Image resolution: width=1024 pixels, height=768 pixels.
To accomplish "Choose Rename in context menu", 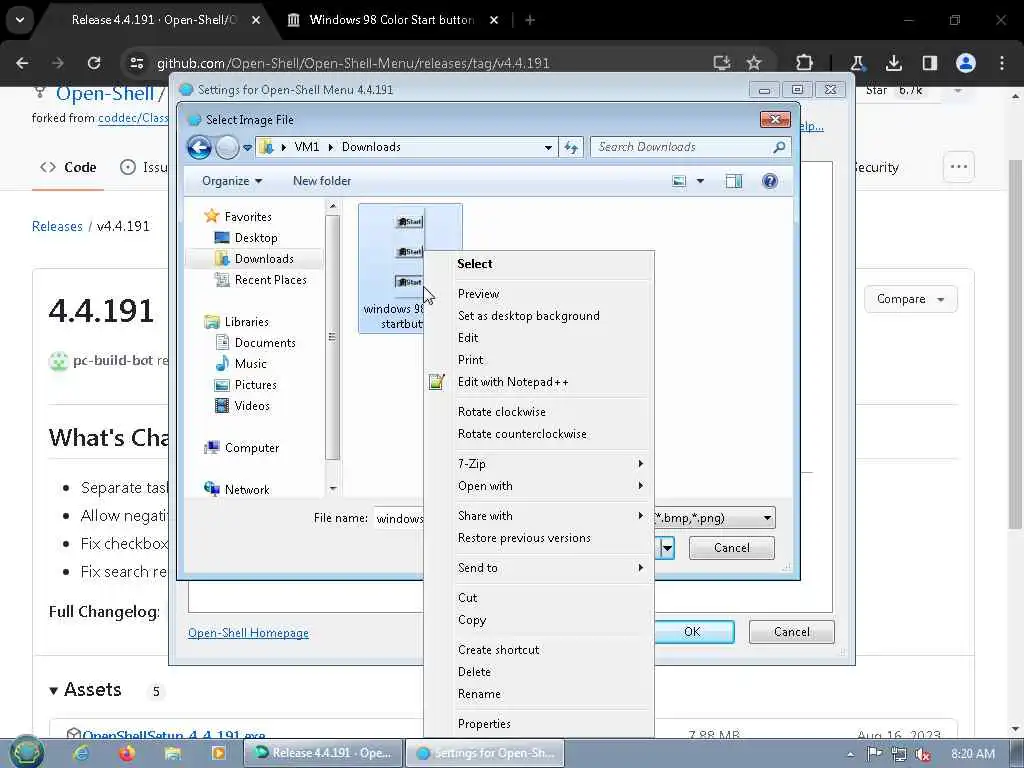I will click(x=539, y=694).
